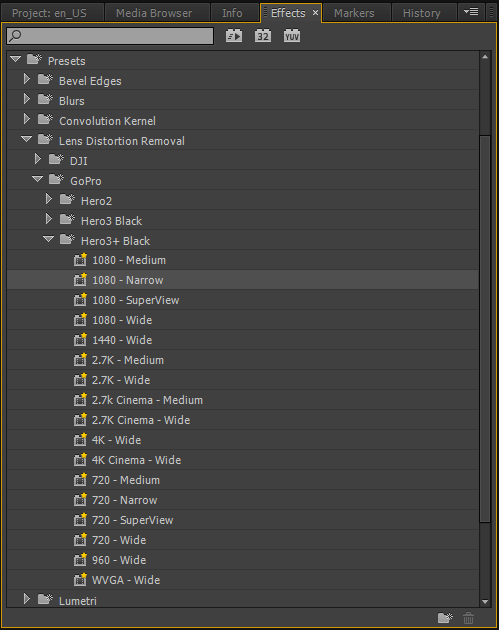Click the search magnifier icon

click(x=15, y=36)
